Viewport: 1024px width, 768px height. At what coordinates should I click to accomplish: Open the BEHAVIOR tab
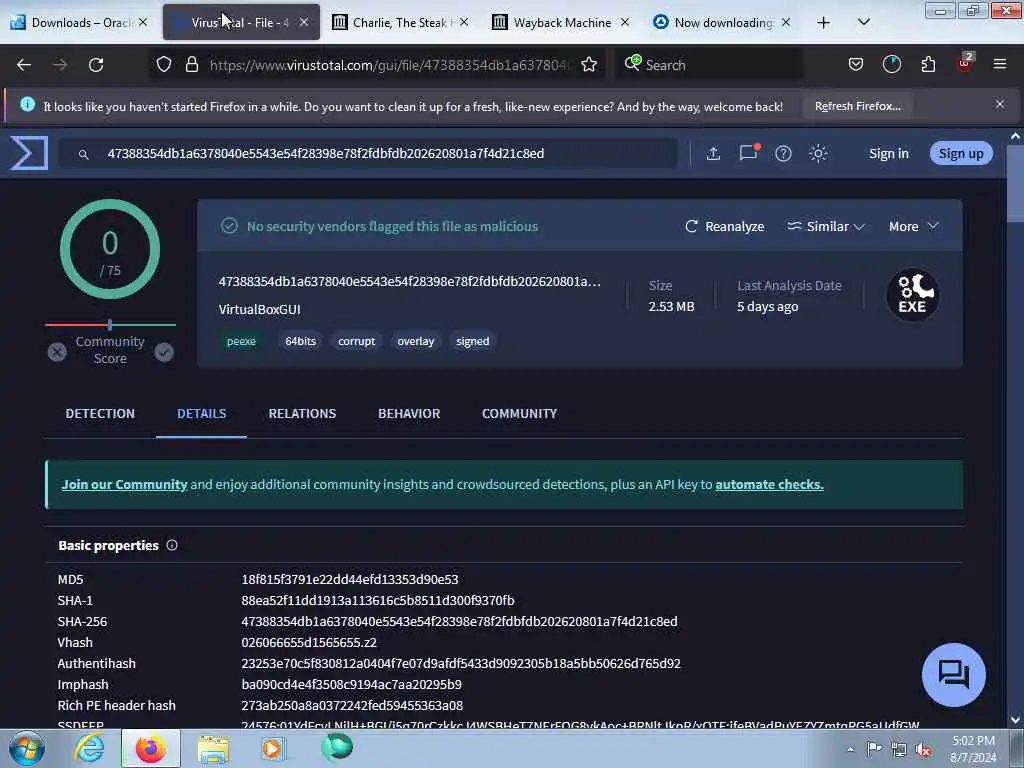(409, 413)
